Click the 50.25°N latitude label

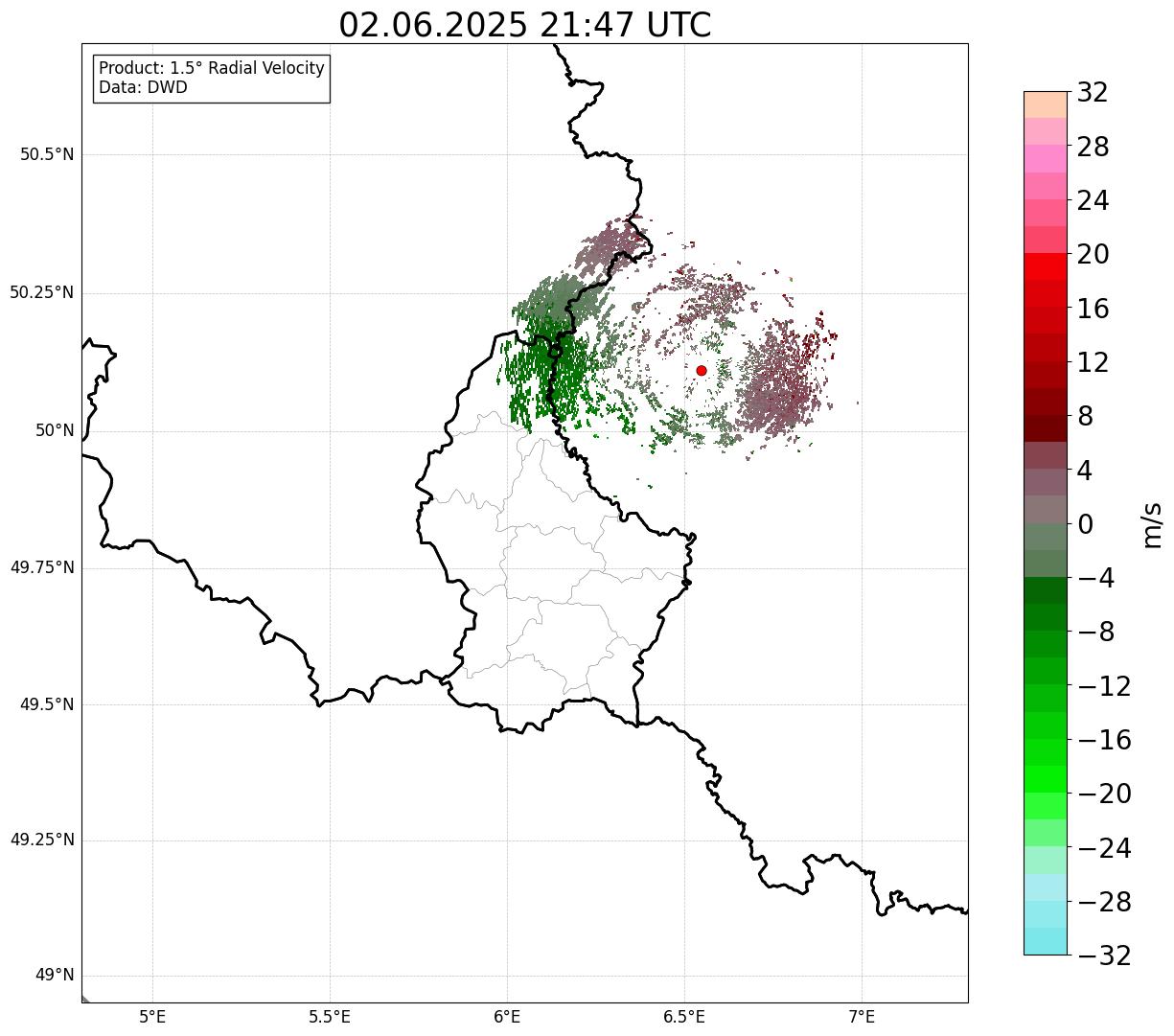click(x=42, y=292)
